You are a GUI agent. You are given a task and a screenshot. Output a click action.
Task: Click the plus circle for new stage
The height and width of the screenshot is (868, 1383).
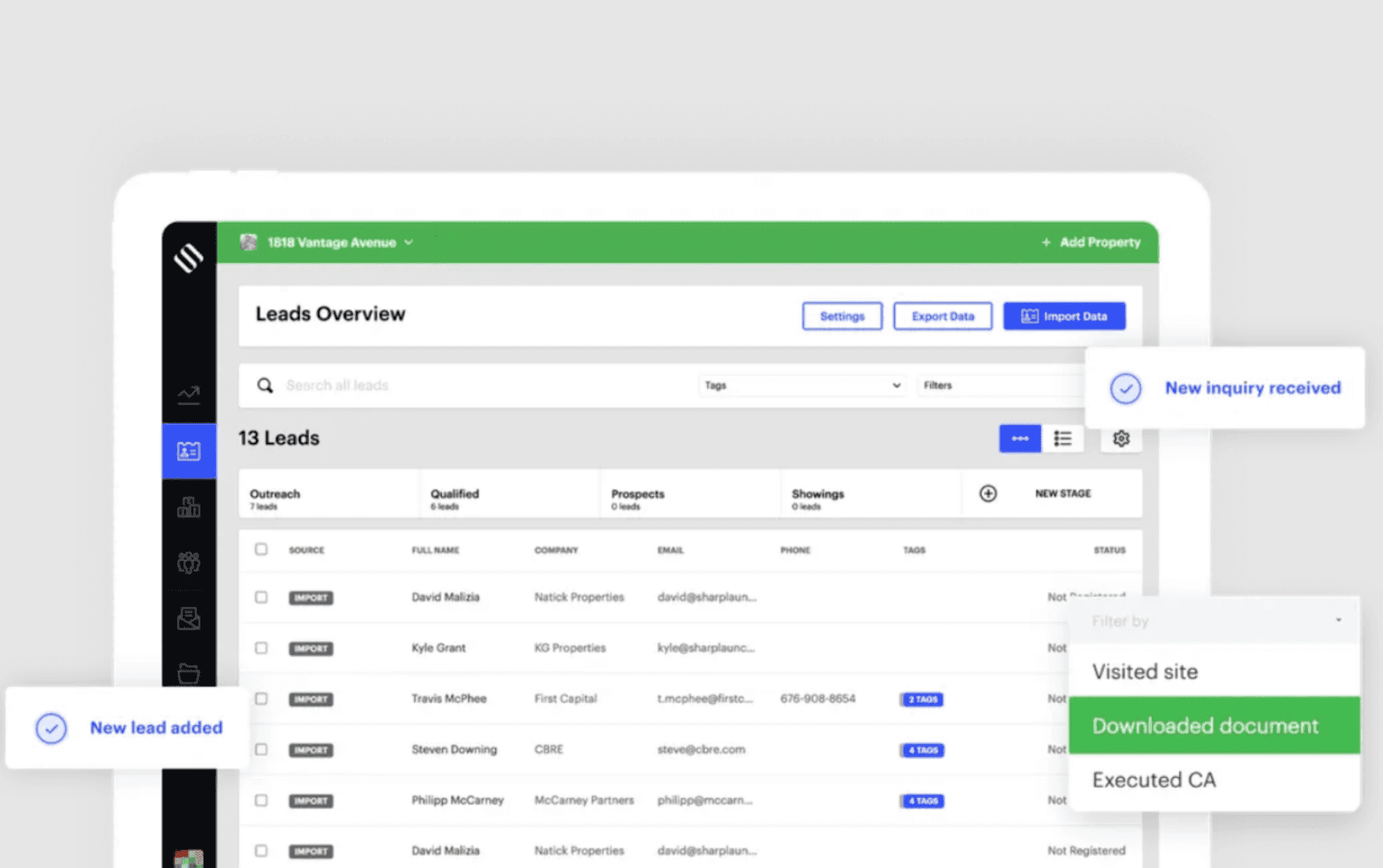point(988,493)
